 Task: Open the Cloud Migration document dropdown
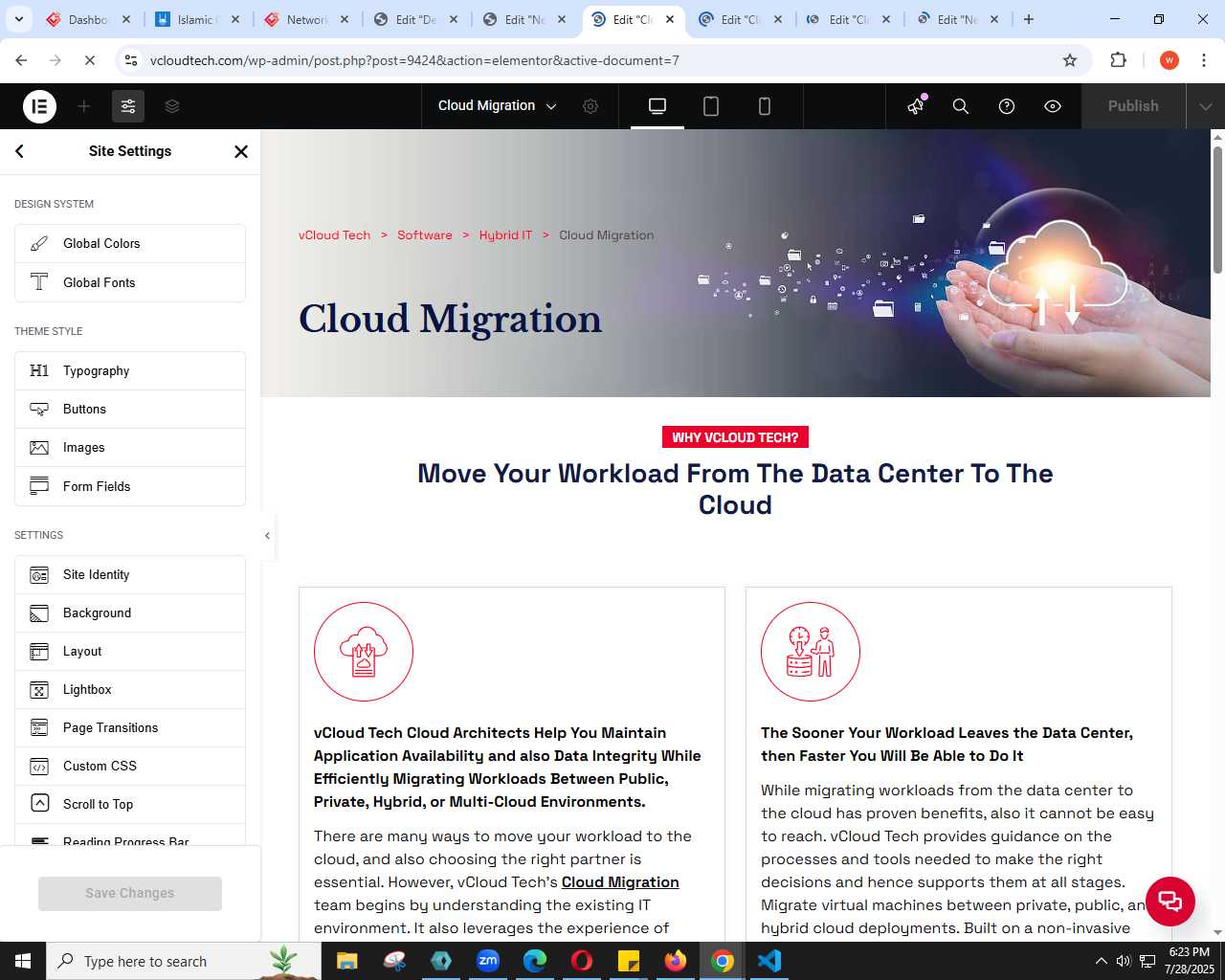point(497,106)
